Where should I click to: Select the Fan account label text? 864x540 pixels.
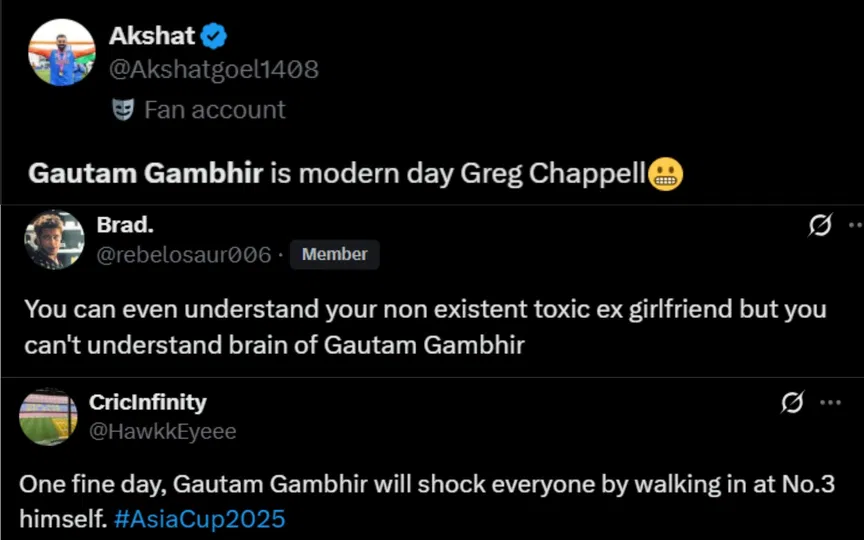[x=214, y=110]
